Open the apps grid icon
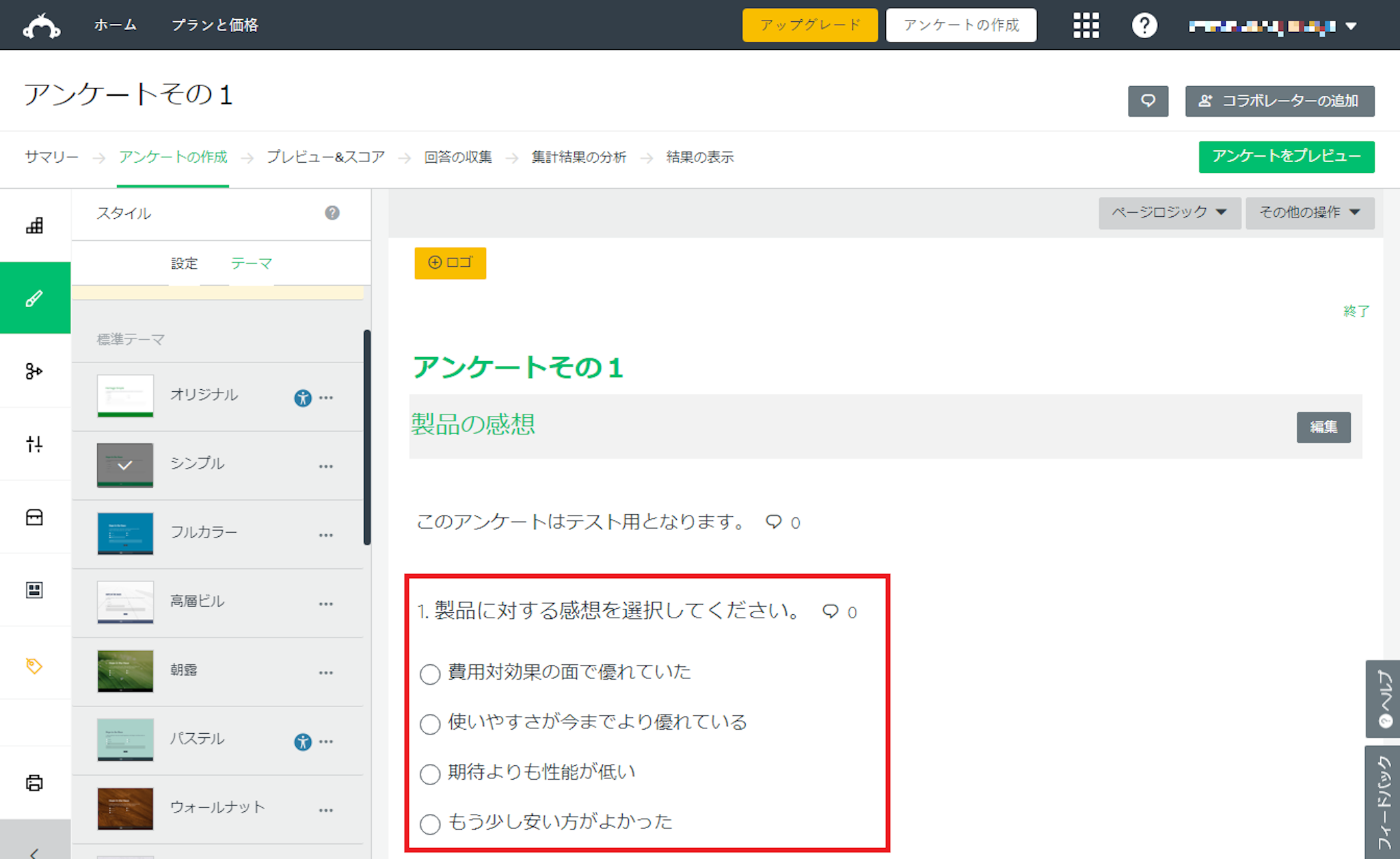Image resolution: width=1400 pixels, height=859 pixels. (x=1086, y=26)
